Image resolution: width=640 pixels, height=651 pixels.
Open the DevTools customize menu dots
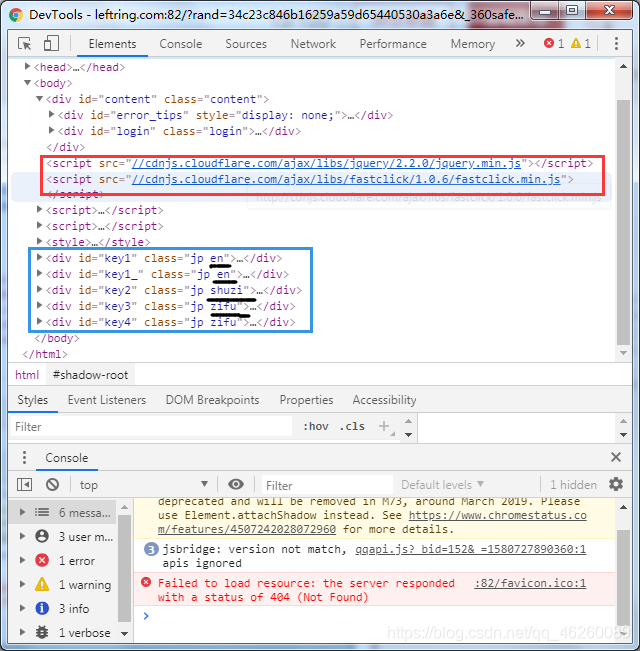pos(616,44)
